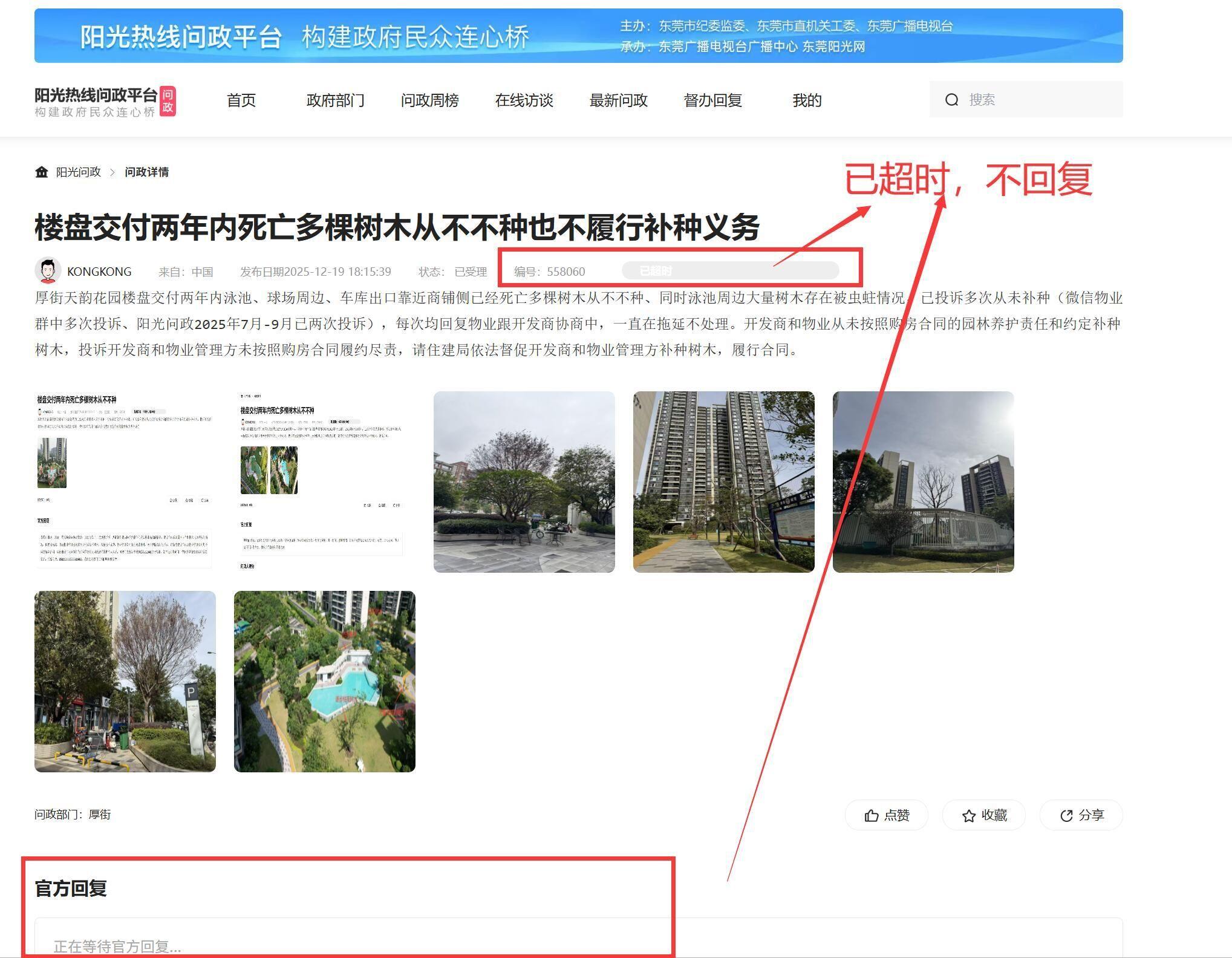Click the 分享 share button

pos(1081,815)
